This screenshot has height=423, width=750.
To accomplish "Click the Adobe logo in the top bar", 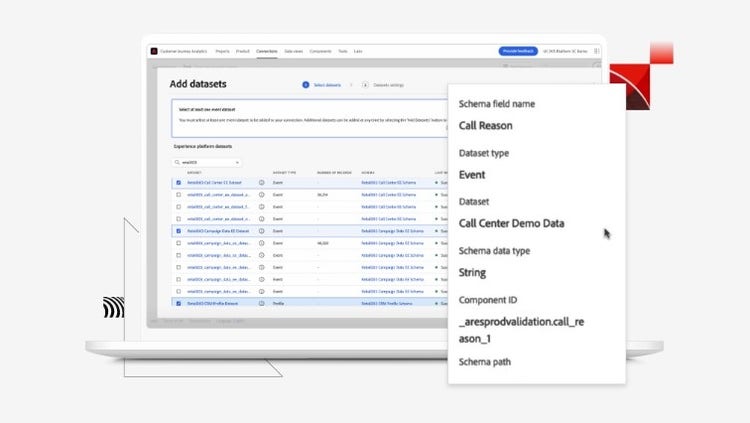I will [154, 50].
